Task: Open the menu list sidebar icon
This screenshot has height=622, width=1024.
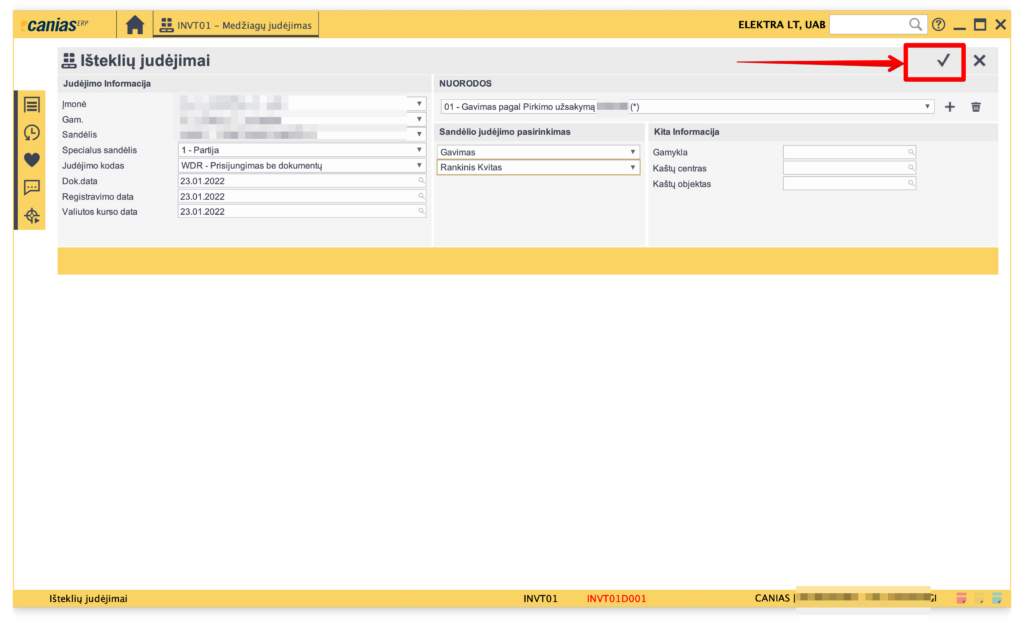Action: [32, 105]
